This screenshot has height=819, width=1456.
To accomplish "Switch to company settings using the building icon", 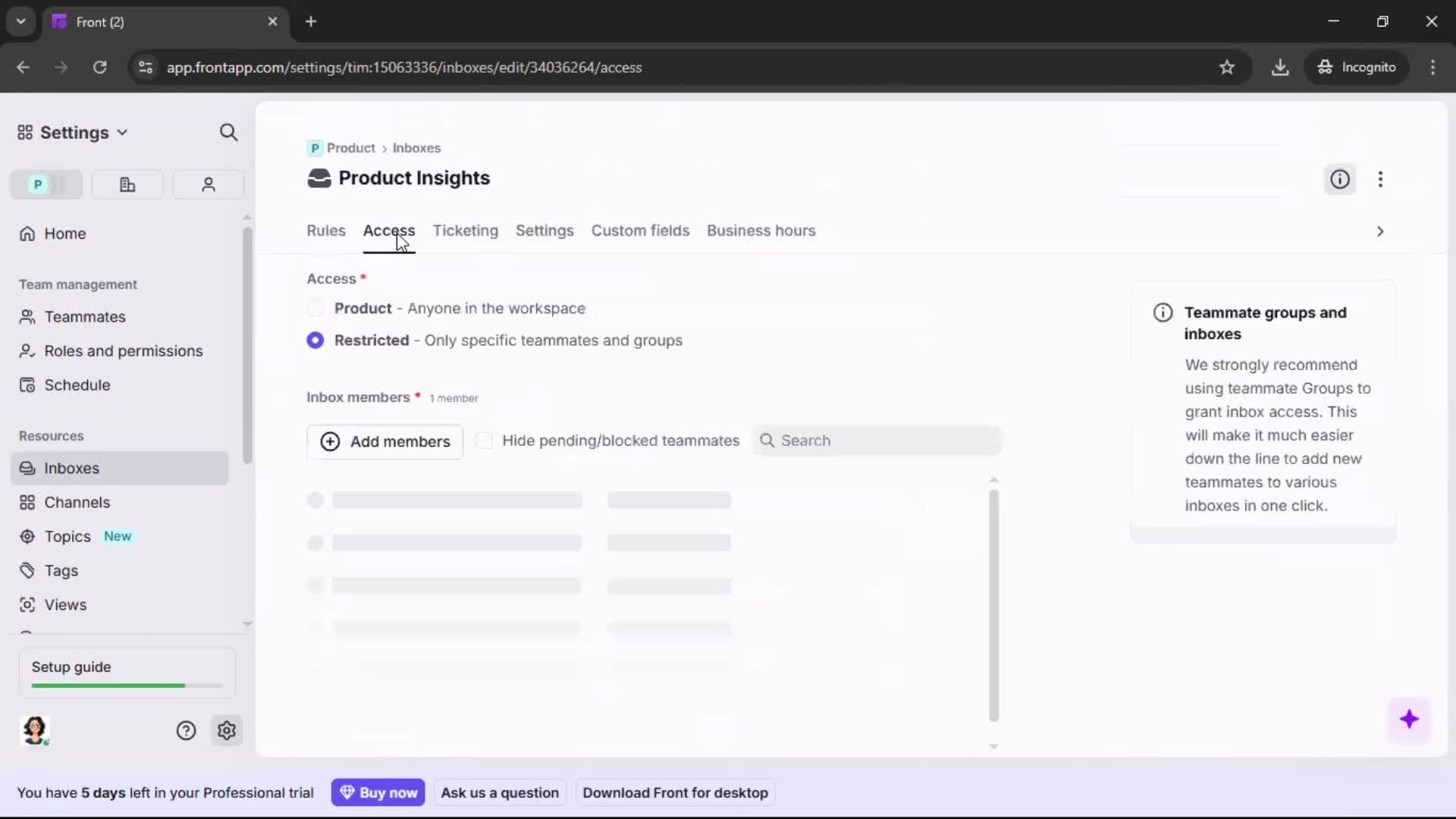I will pos(127,184).
